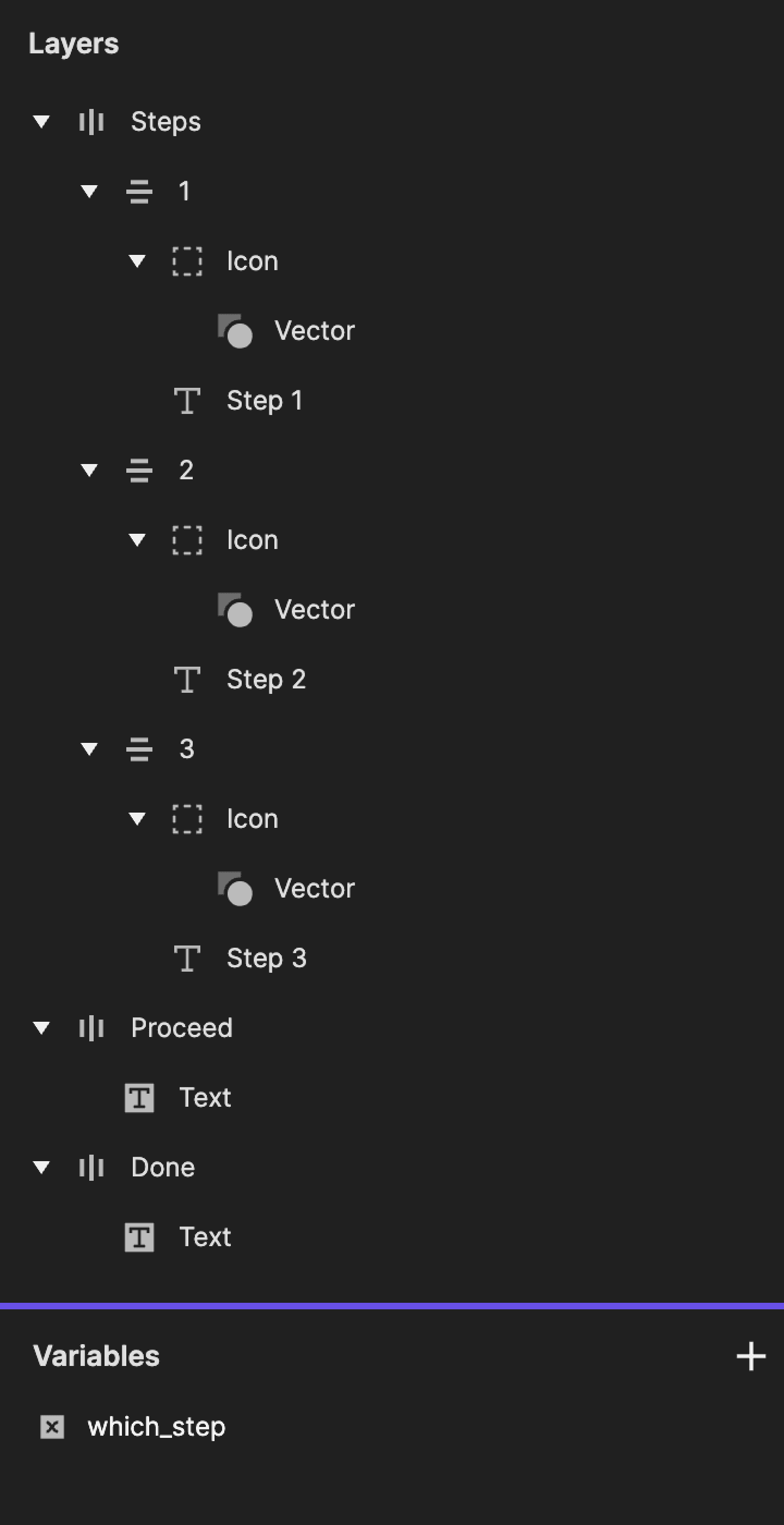Click the Vector shape icon inside layer 1
Screen dimensions: 784x1525
click(x=236, y=331)
